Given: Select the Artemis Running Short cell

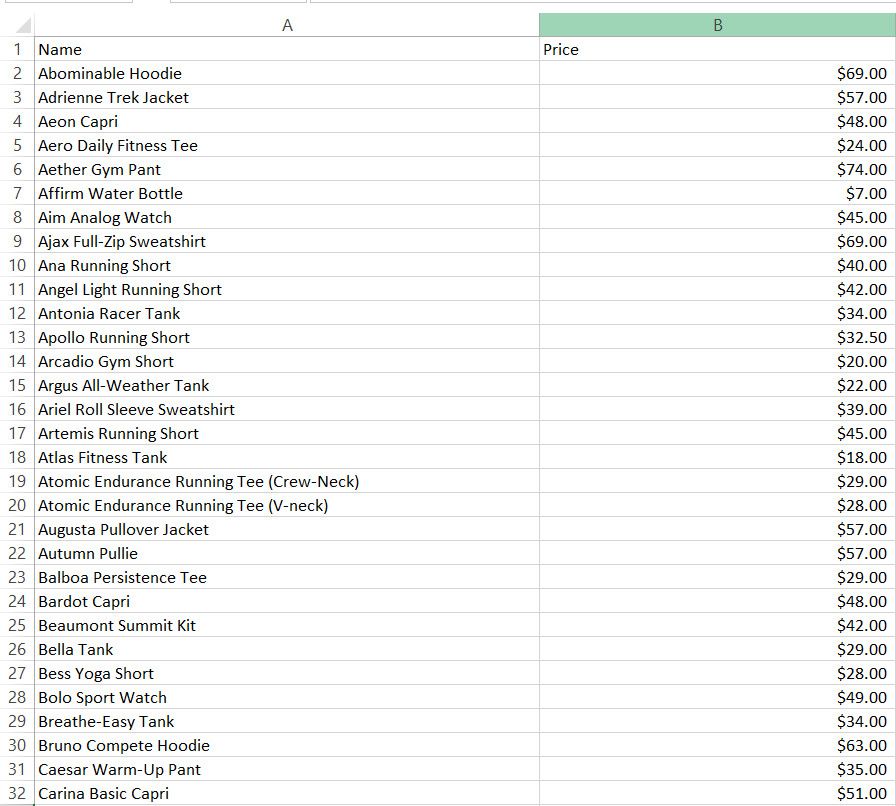Looking at the screenshot, I should tap(287, 433).
